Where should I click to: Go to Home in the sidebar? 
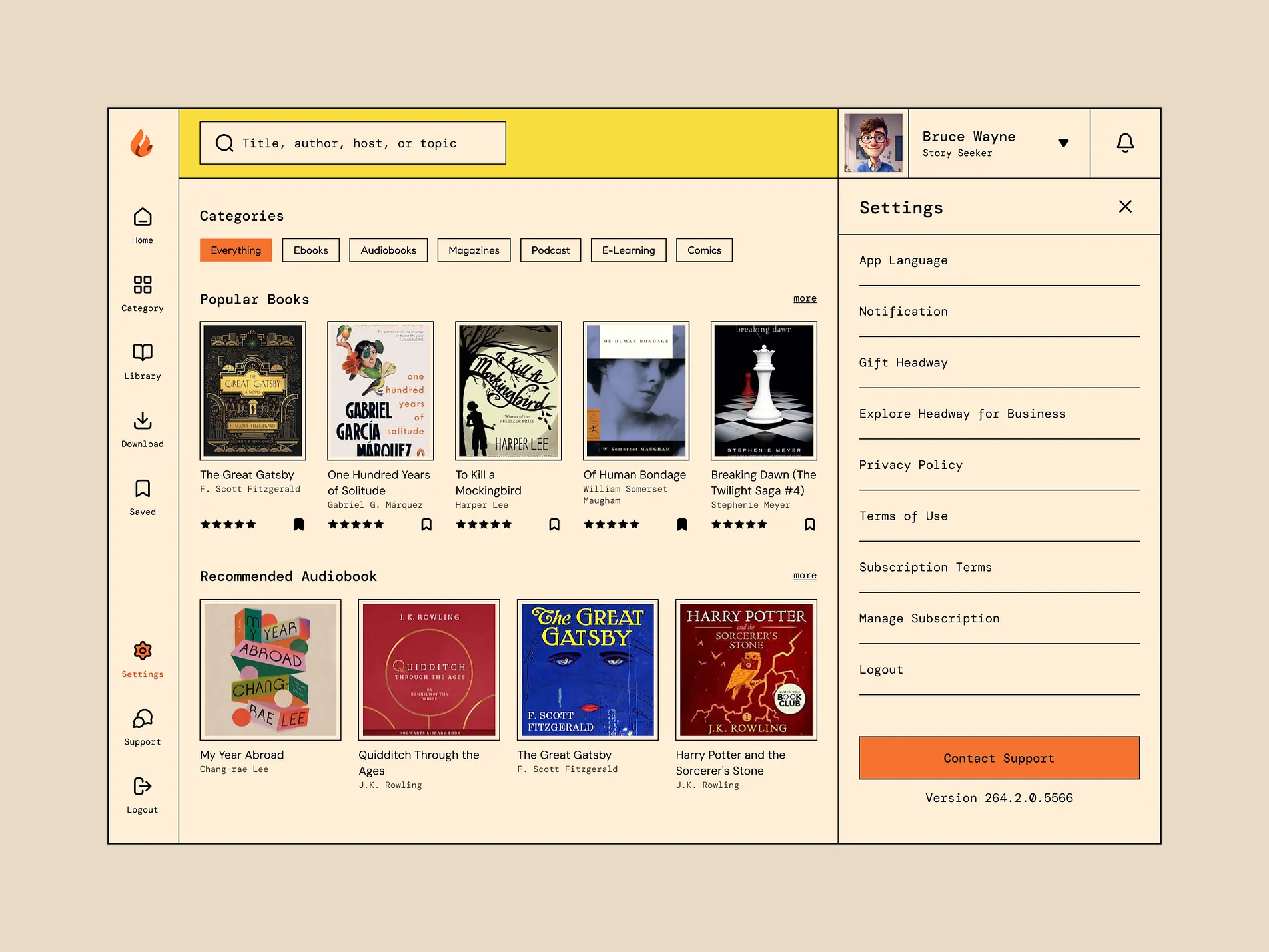point(143,225)
